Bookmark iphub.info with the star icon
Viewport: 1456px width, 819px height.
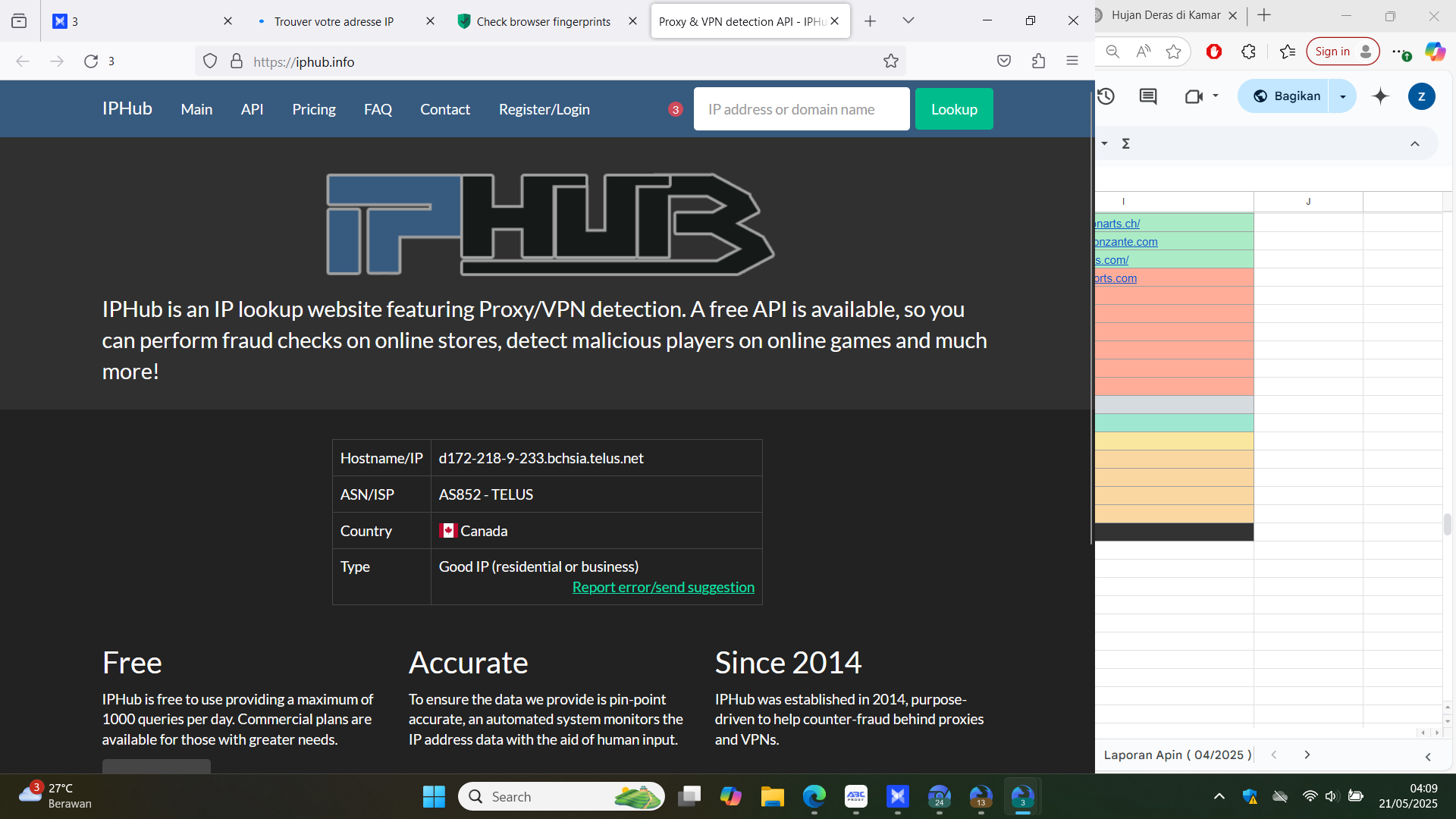coord(891,61)
